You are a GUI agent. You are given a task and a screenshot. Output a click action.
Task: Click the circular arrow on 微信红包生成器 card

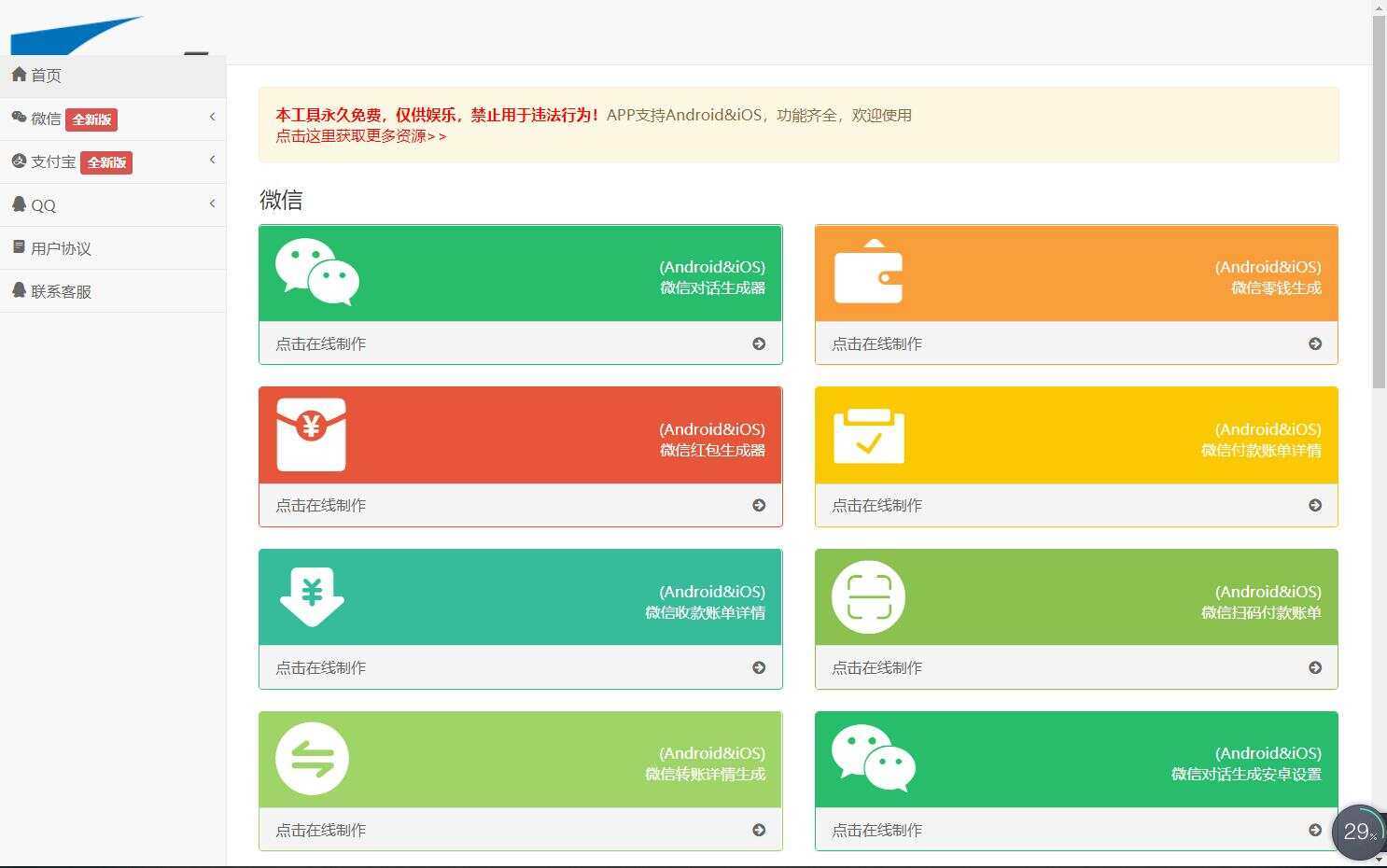[761, 505]
